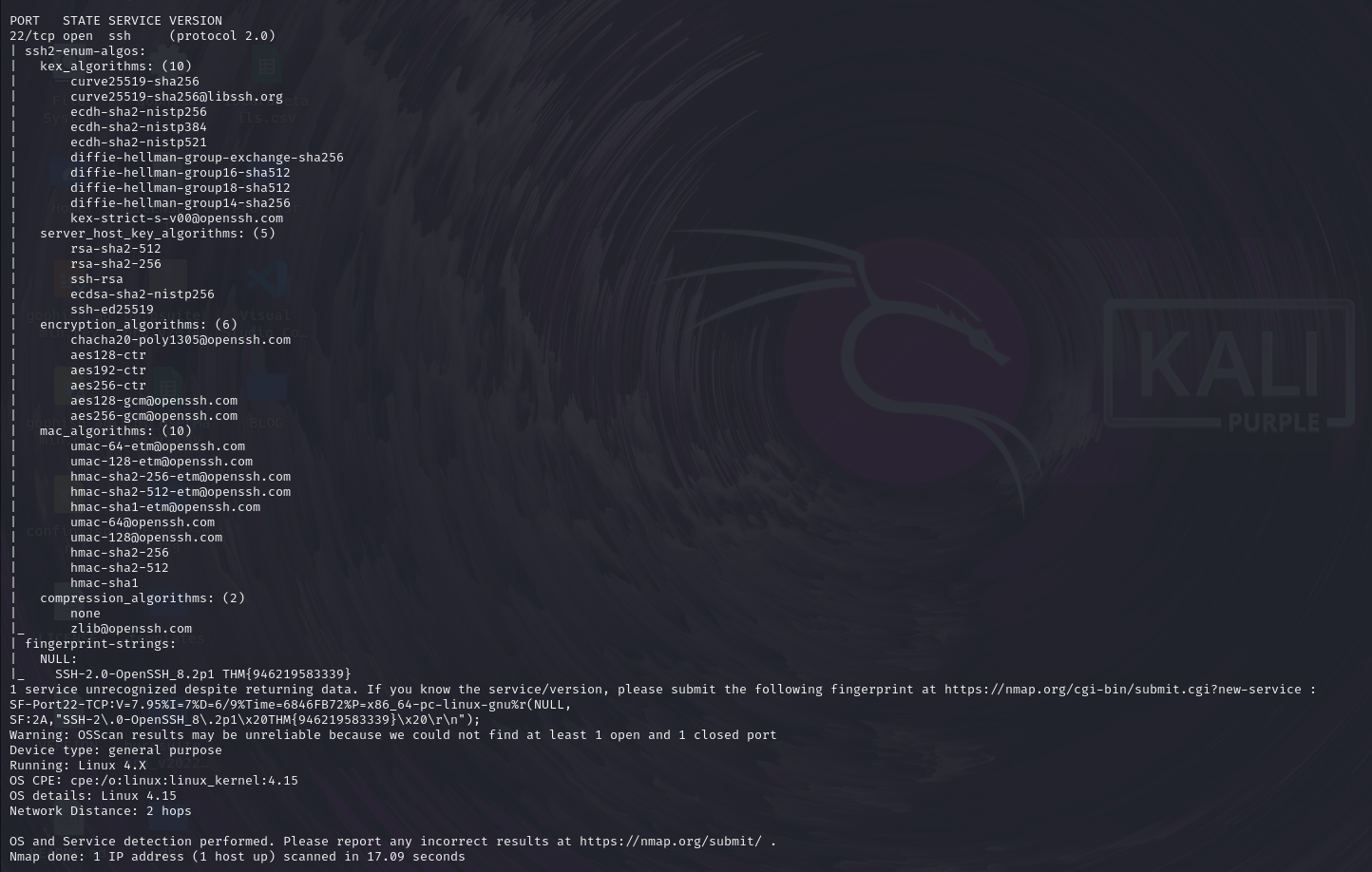Image resolution: width=1372 pixels, height=872 pixels.
Task: Select the 'PORT STATE SERVICE VERSION' header line
Action: coord(116,21)
